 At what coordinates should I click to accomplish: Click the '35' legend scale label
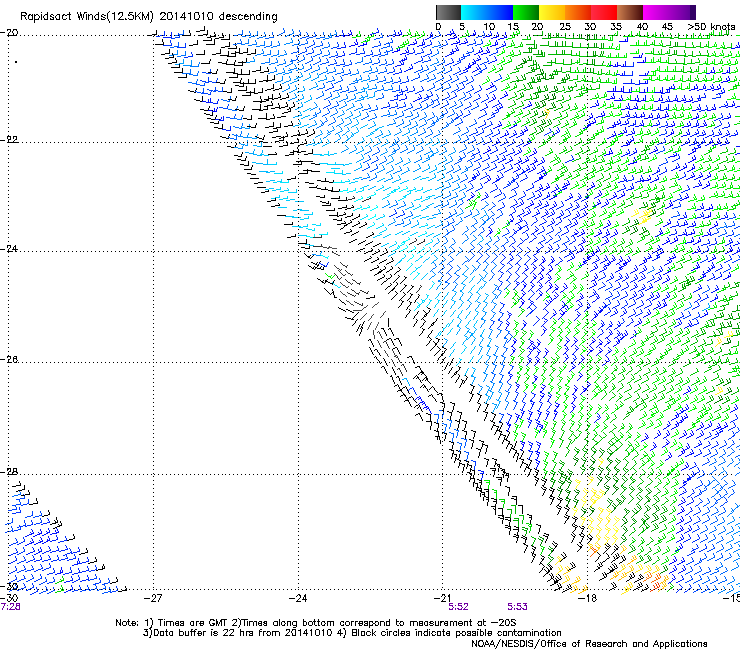[x=616, y=27]
